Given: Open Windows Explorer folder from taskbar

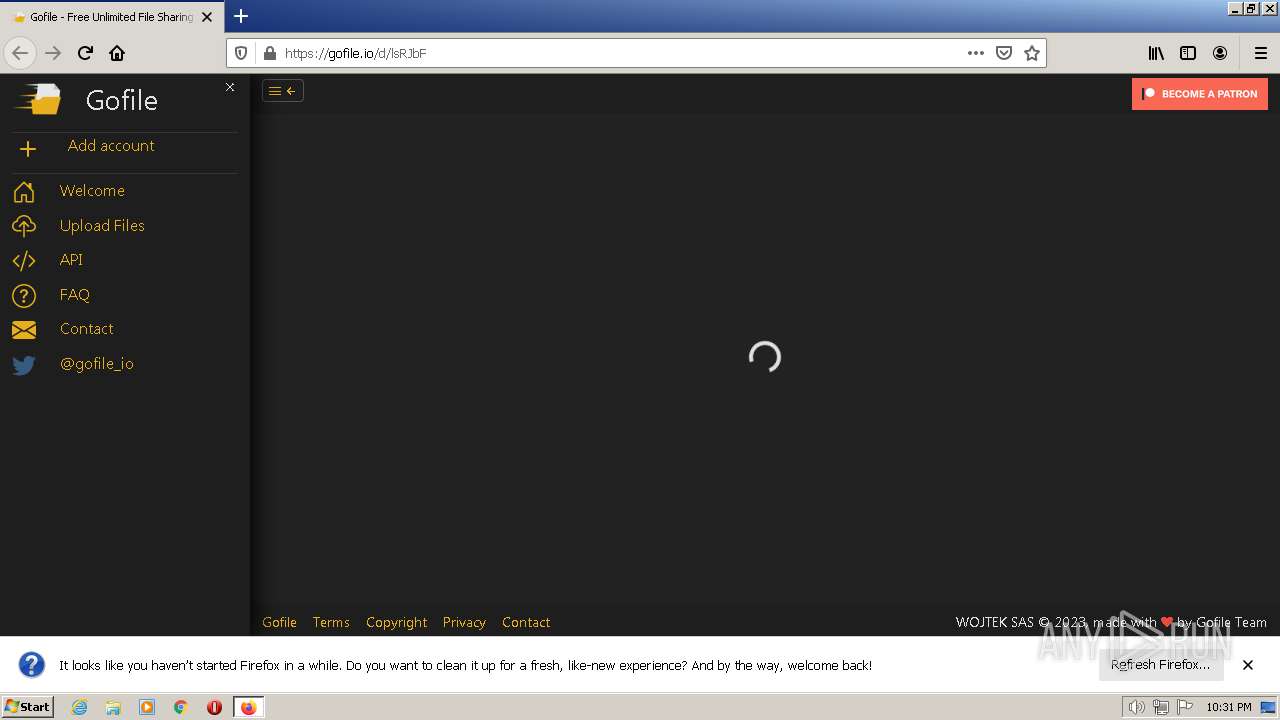Looking at the screenshot, I should click(x=113, y=707).
